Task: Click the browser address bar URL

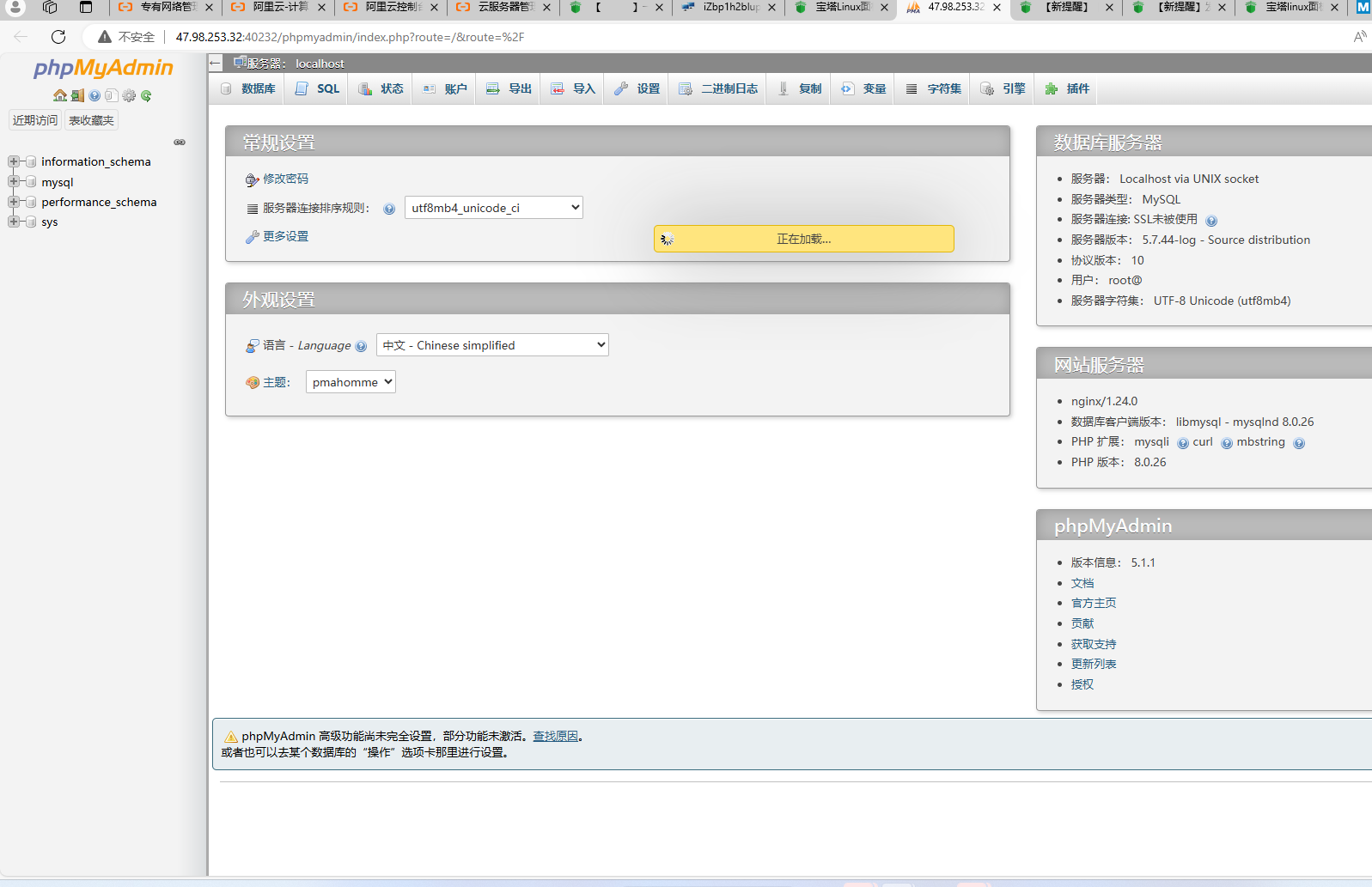Action: [350, 37]
